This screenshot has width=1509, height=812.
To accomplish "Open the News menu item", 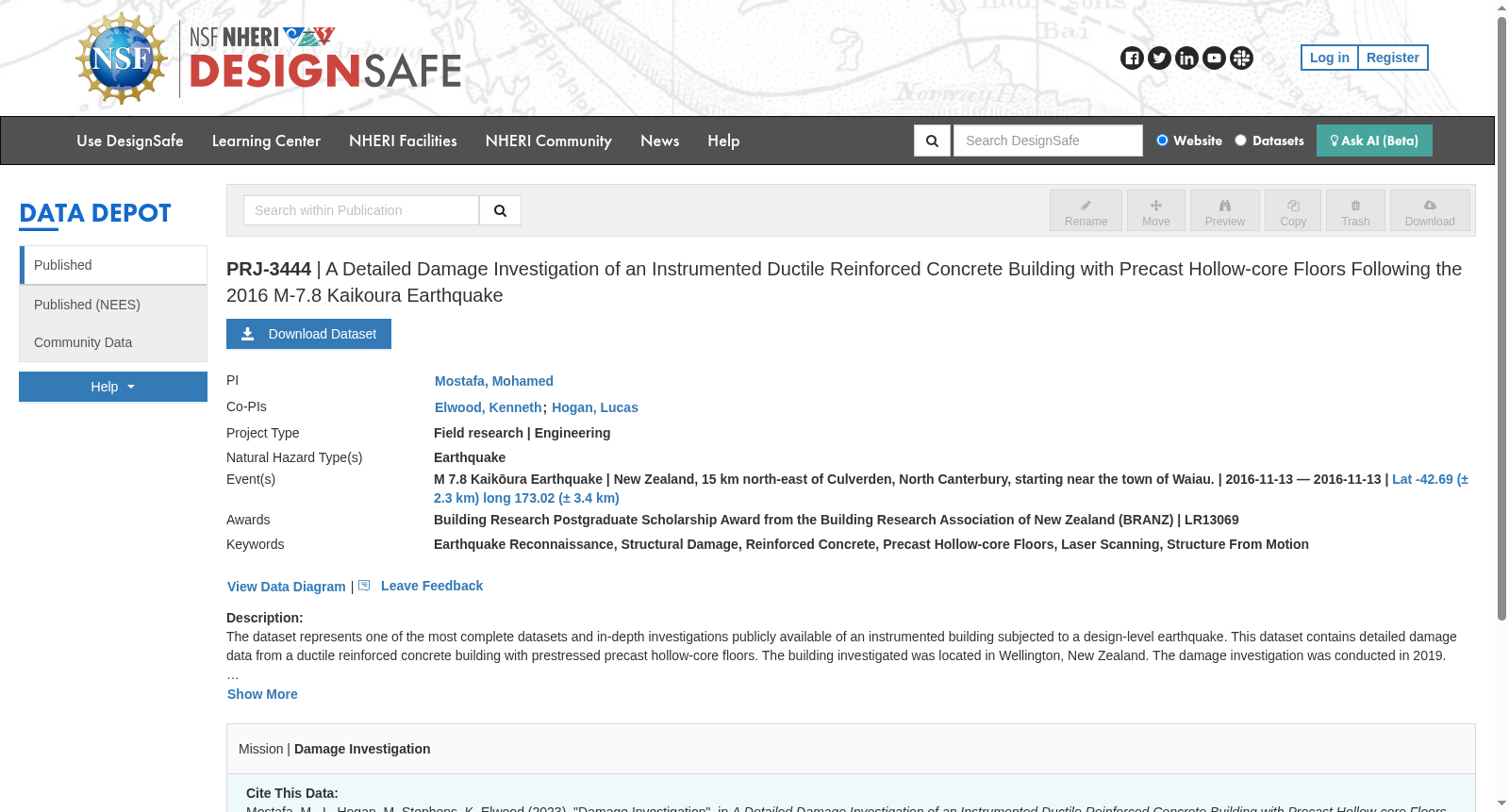I will 660,141.
